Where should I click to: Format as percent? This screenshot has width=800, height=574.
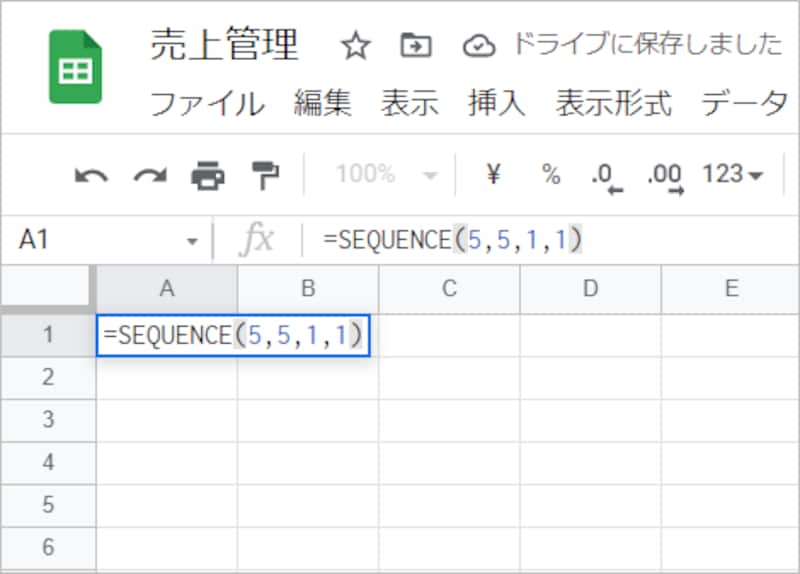551,174
